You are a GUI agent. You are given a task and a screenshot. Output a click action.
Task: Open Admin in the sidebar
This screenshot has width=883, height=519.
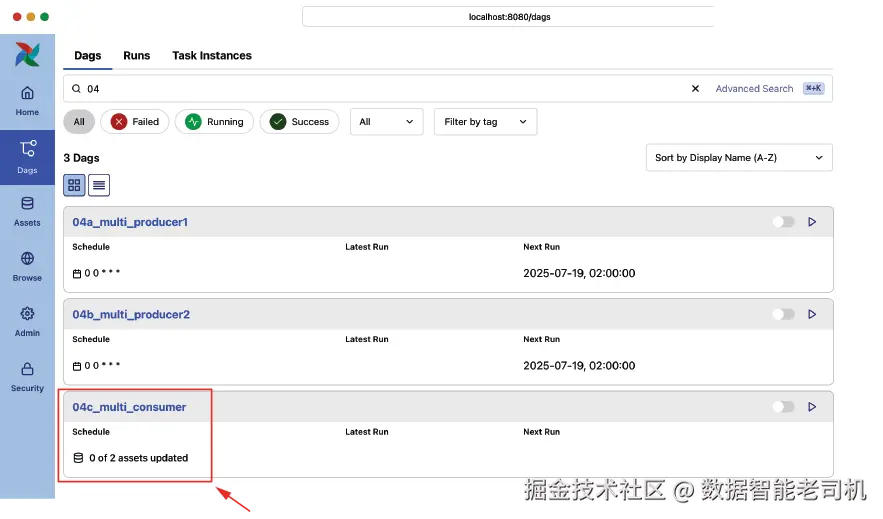[27, 322]
